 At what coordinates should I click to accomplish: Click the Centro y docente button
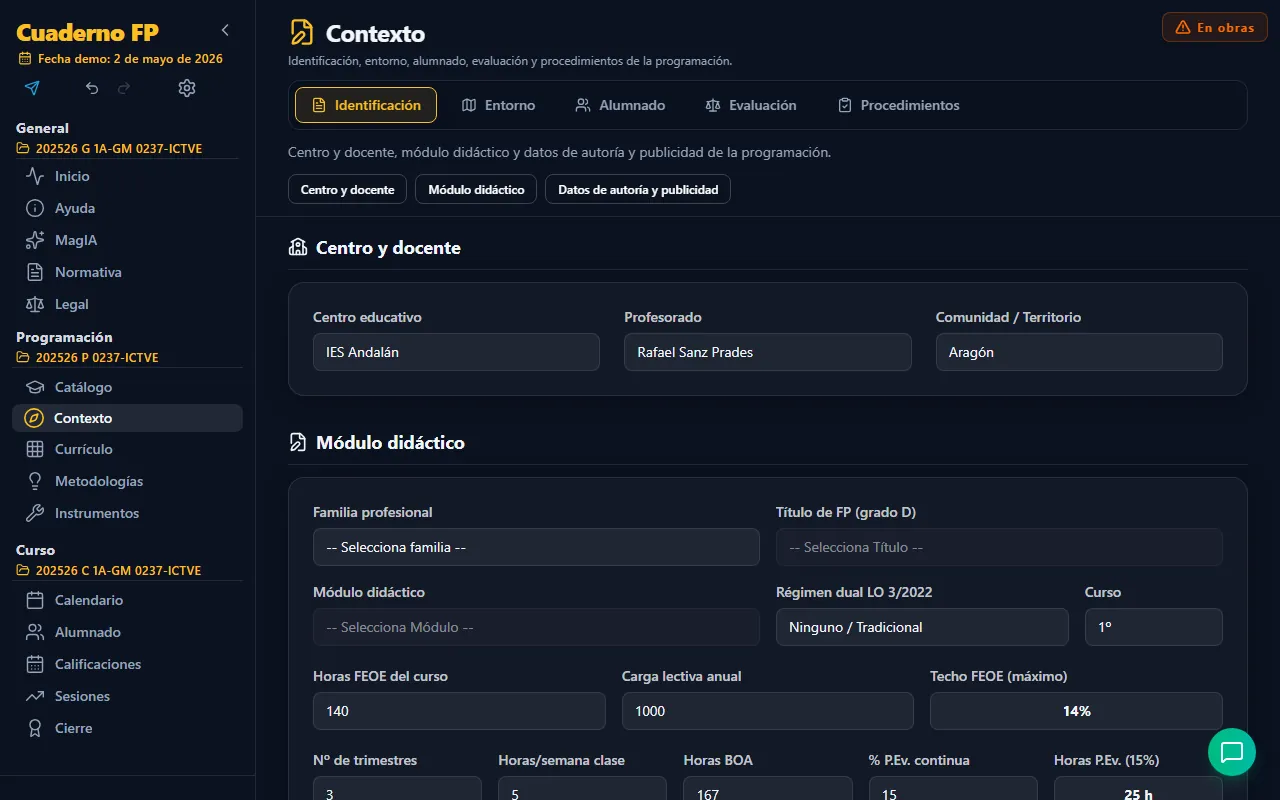347,189
